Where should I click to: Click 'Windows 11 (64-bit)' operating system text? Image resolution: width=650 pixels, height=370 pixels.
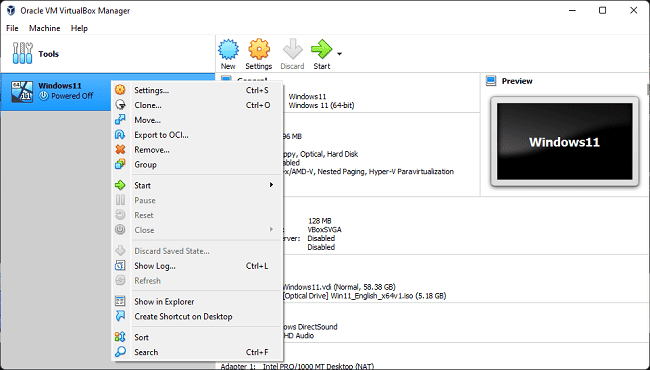321,105
